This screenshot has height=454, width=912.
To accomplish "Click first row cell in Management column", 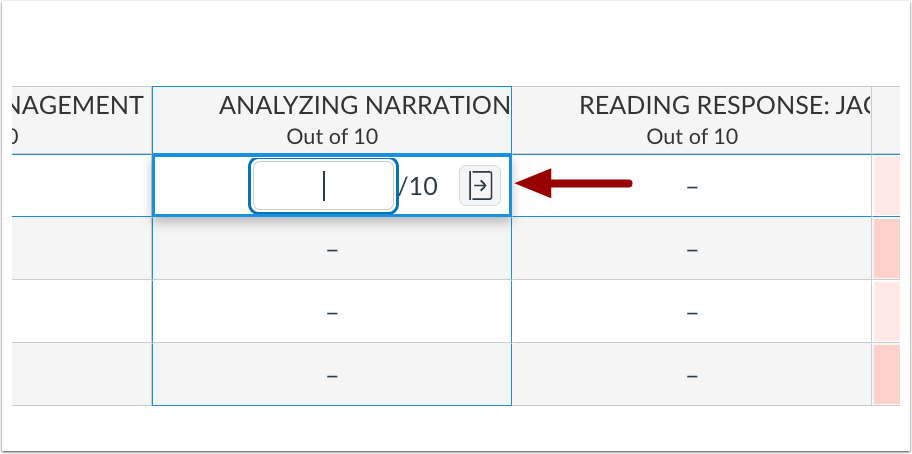I will point(82,186).
